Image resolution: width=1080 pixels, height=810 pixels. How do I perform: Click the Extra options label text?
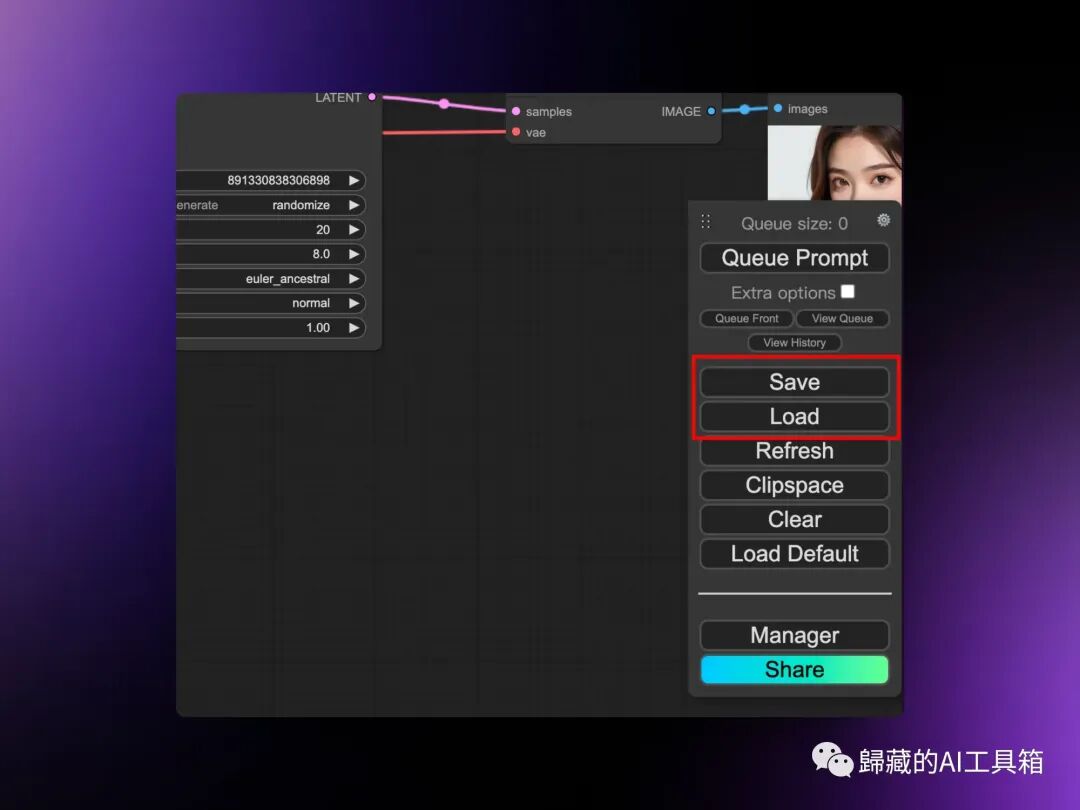tap(783, 293)
